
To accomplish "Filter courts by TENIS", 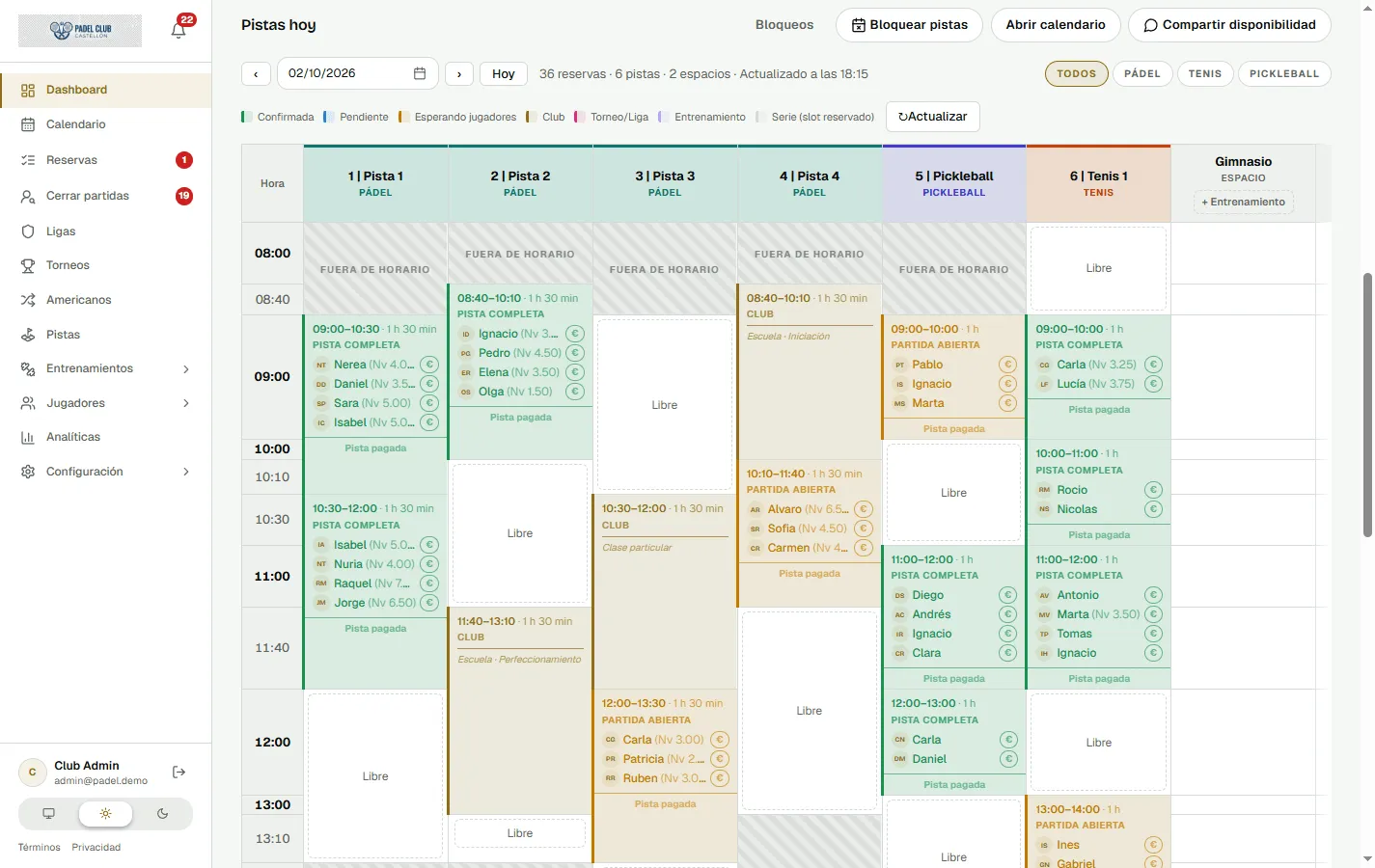I will [x=1205, y=73].
